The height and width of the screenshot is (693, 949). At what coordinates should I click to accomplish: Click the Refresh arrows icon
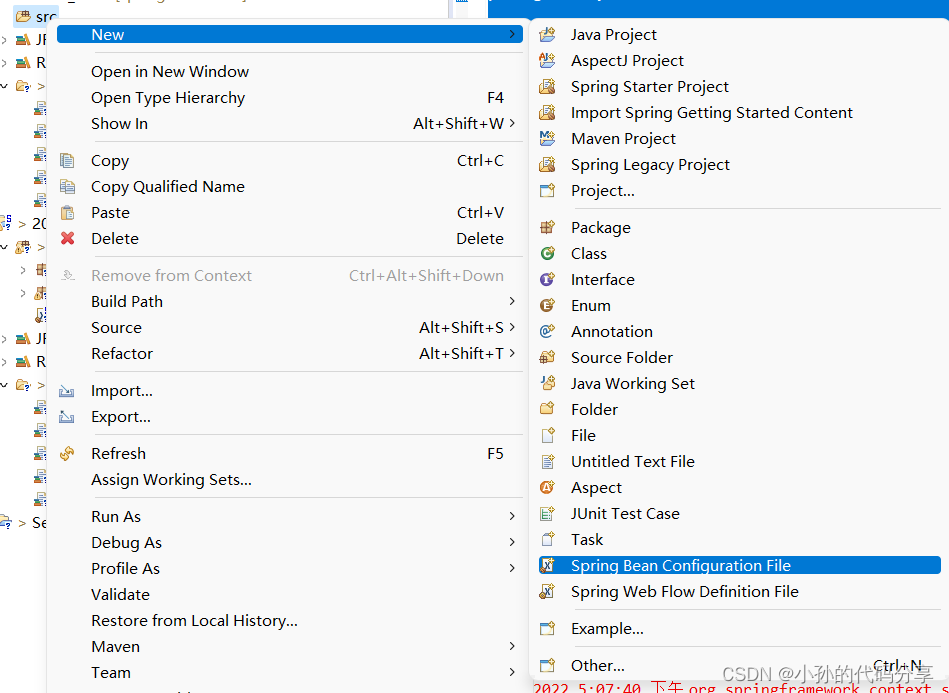[x=67, y=453]
